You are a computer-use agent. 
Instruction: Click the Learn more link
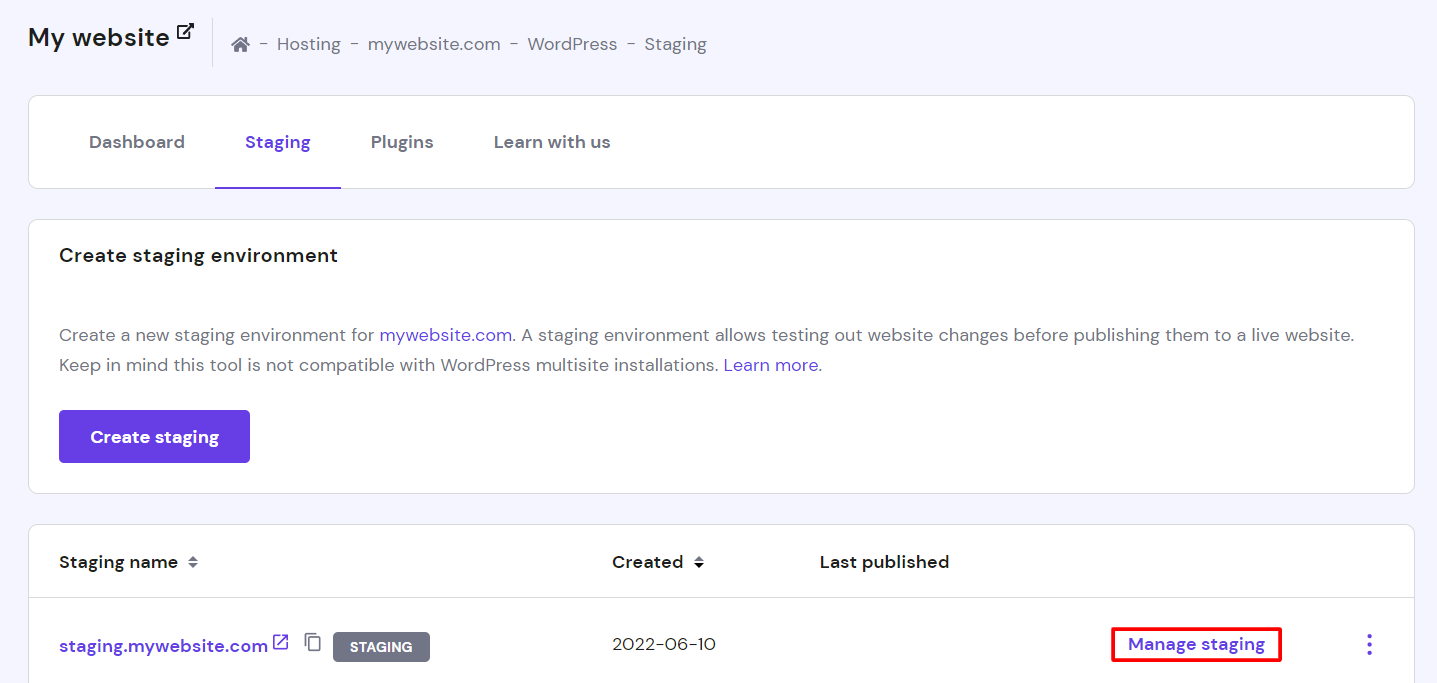[769, 364]
